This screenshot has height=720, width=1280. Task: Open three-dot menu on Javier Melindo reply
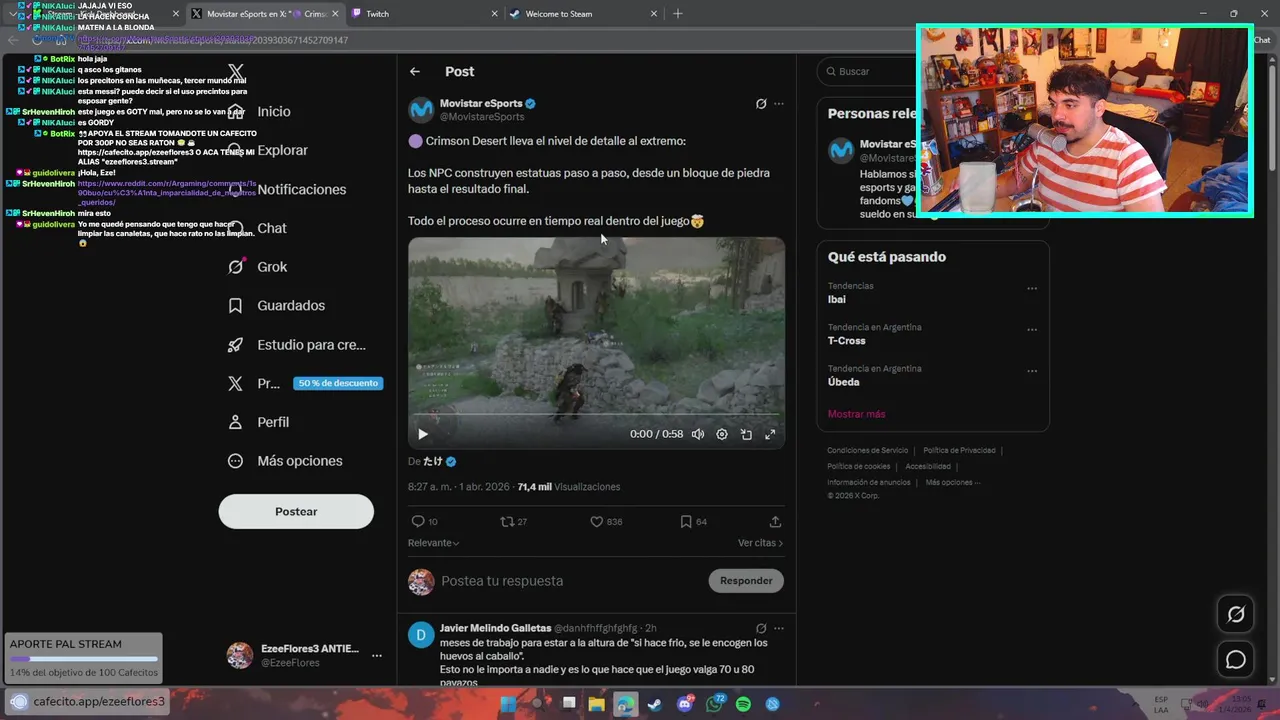click(779, 629)
